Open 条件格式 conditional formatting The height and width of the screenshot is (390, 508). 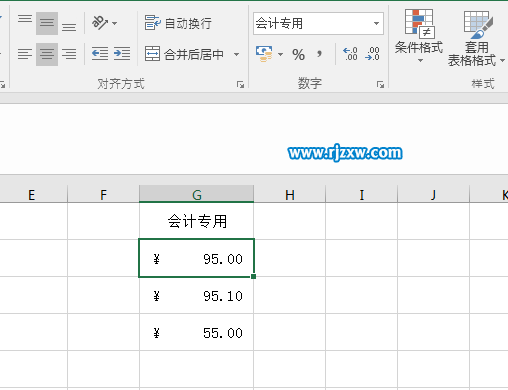pyautogui.click(x=419, y=36)
